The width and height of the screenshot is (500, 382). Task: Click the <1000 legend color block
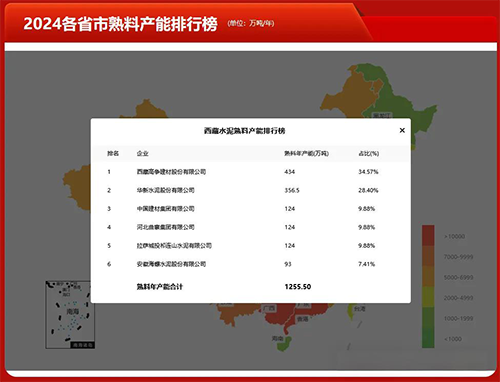(428, 338)
